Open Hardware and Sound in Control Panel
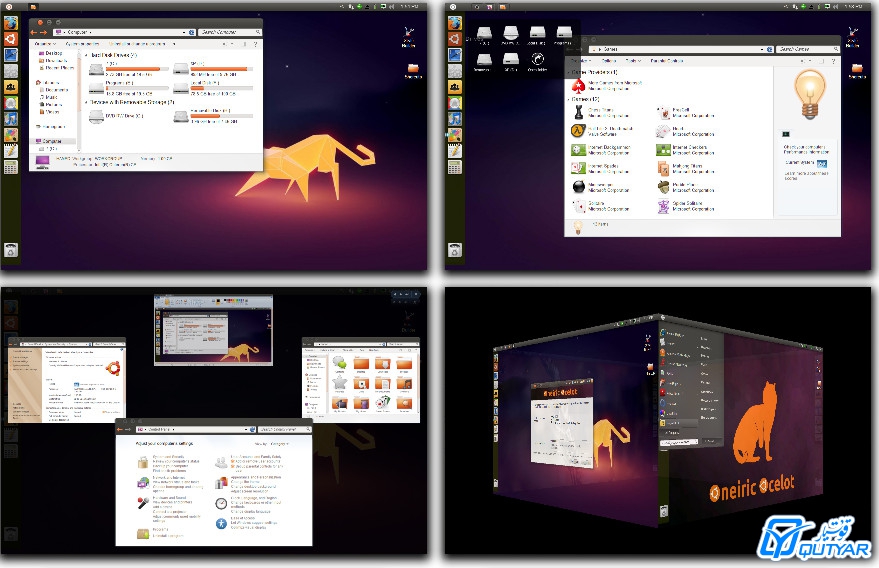The height and width of the screenshot is (568, 879). pyautogui.click(x=169, y=498)
